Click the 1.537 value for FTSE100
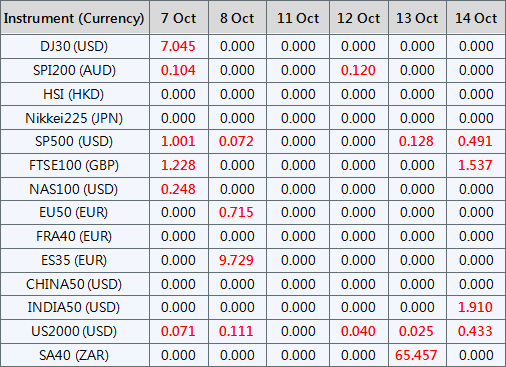 (475, 165)
